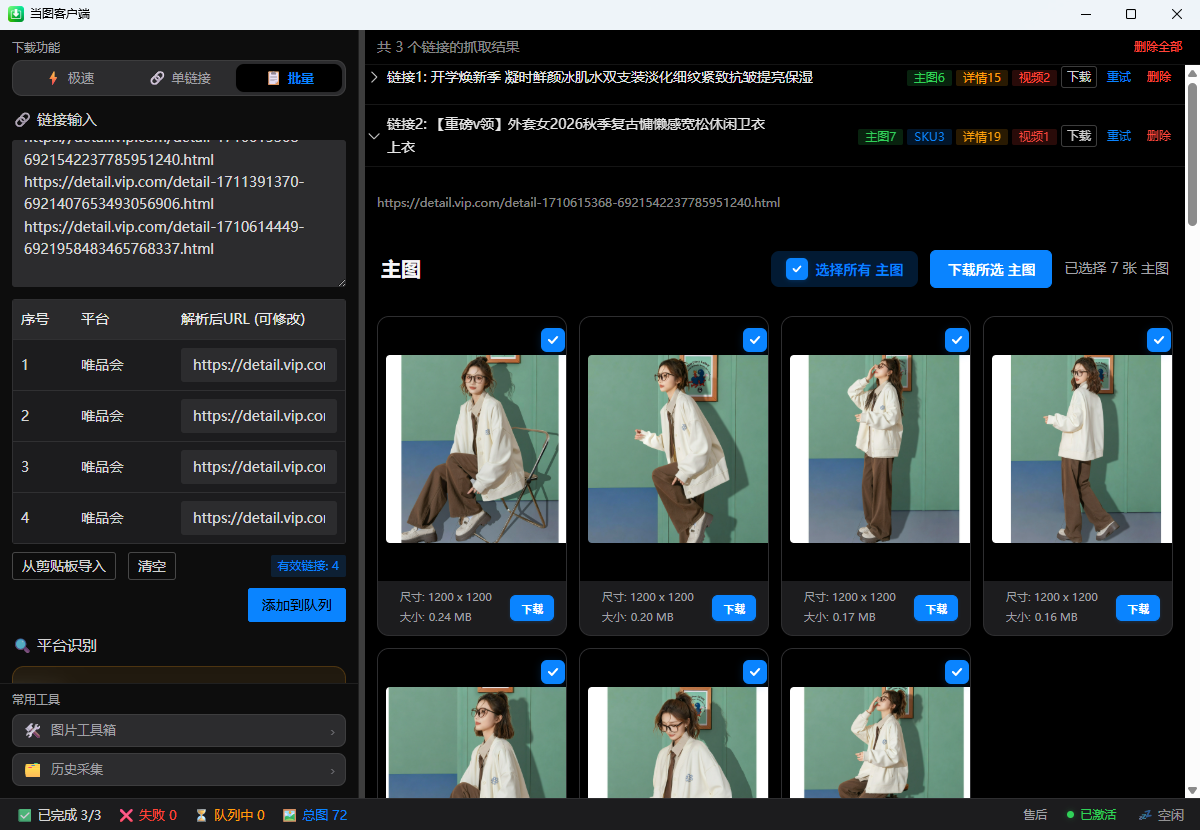The image size is (1200, 830).
Task: Select the 批量 tab
Action: [289, 78]
